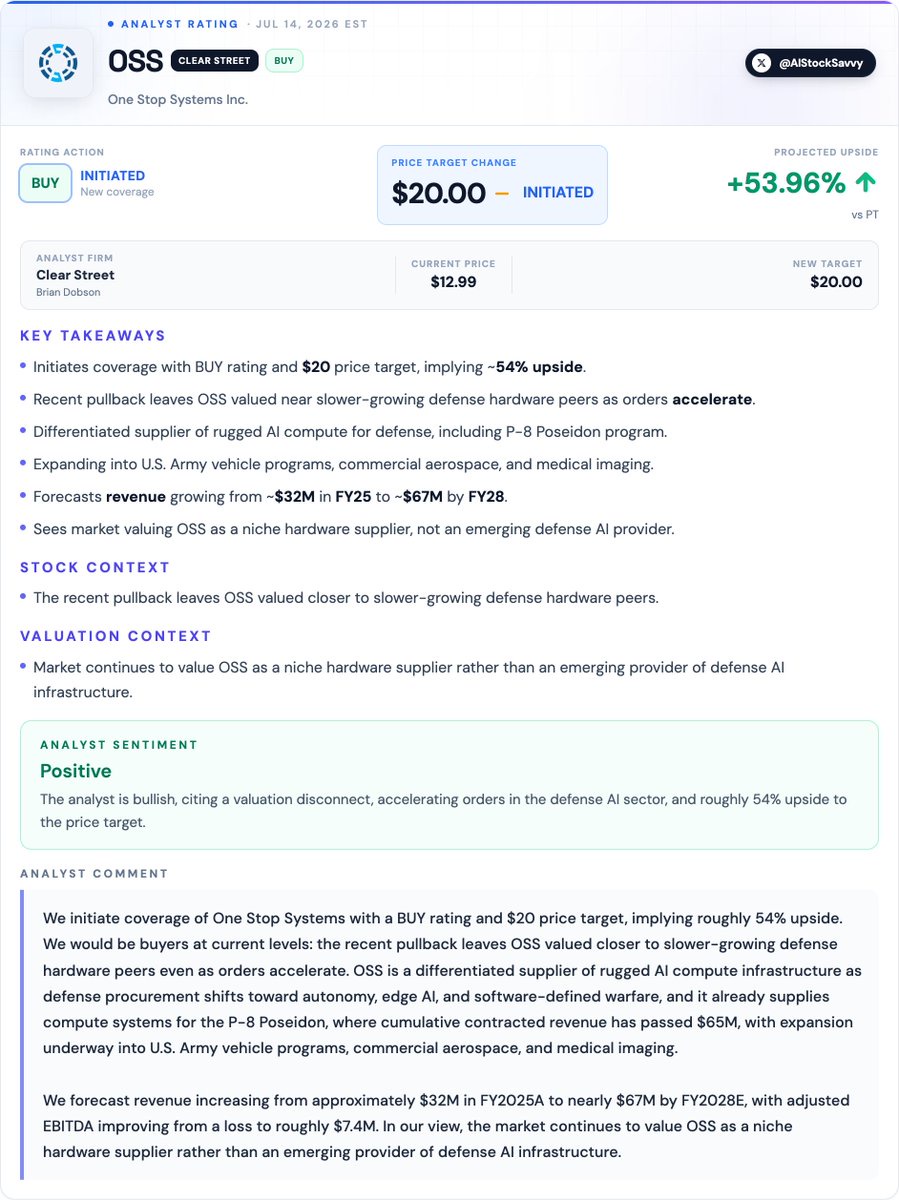Click the @AIStockSavvy handle pill
This screenshot has width=899, height=1200.
click(x=811, y=63)
